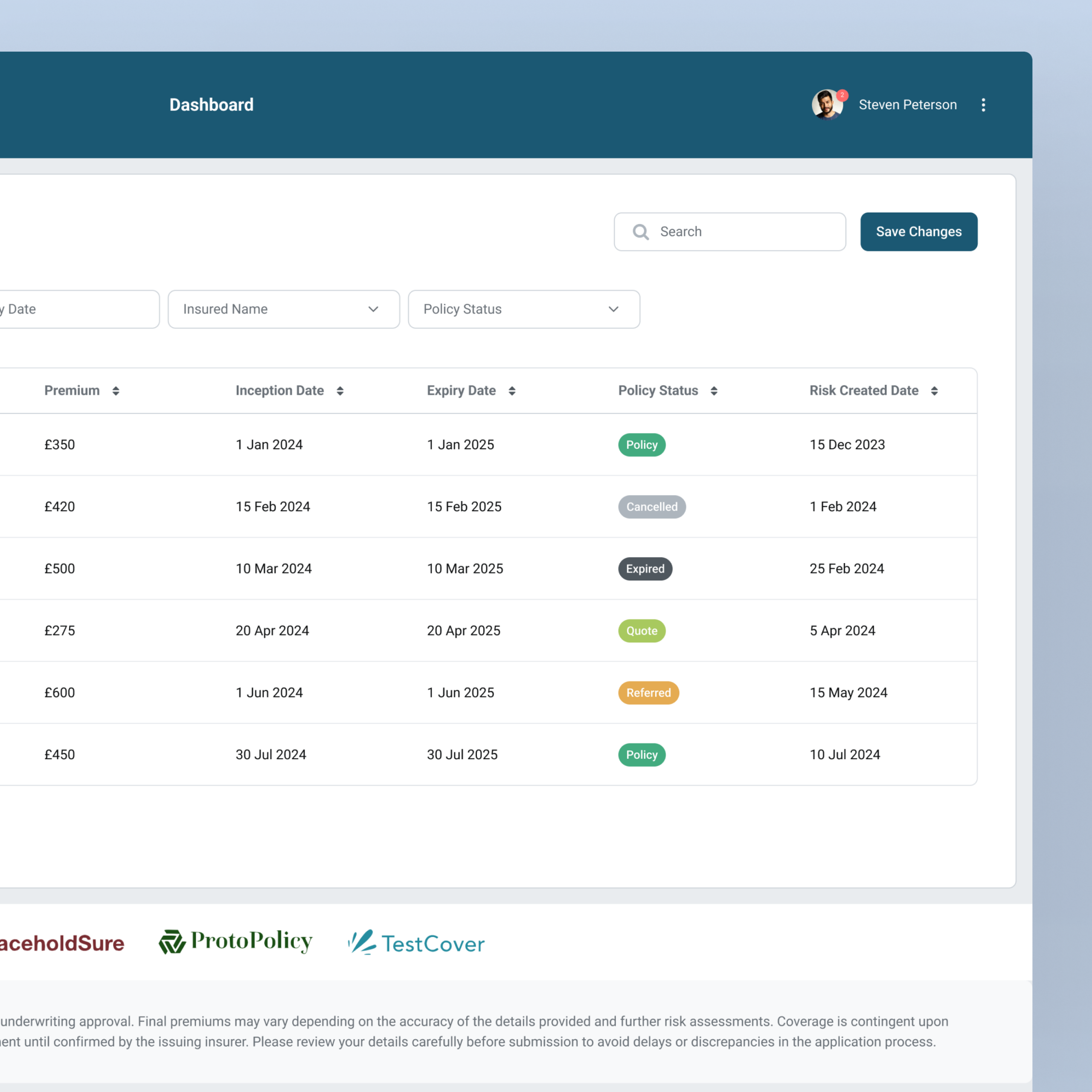Sort by Risk Created Date arrows
The image size is (1092, 1092).
click(x=934, y=391)
